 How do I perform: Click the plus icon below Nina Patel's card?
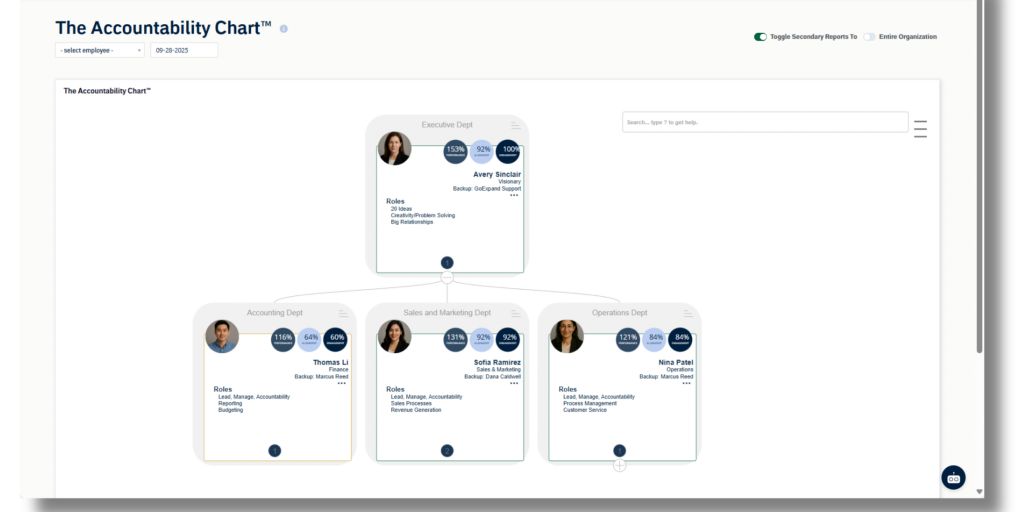point(619,465)
